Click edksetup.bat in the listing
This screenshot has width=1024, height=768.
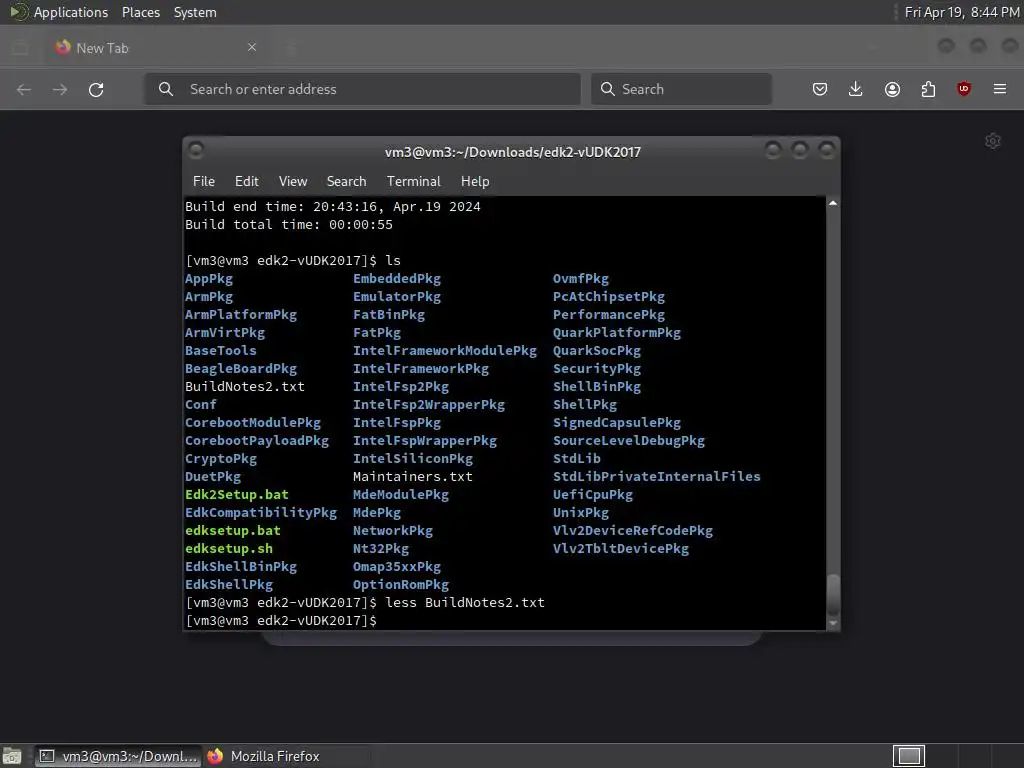(232, 530)
